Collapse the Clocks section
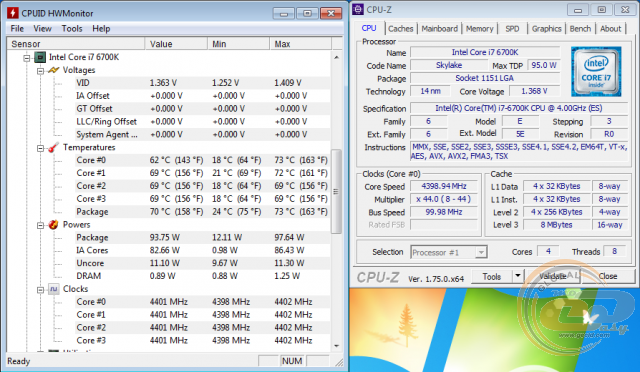This screenshot has width=640, height=372. click(x=40, y=290)
